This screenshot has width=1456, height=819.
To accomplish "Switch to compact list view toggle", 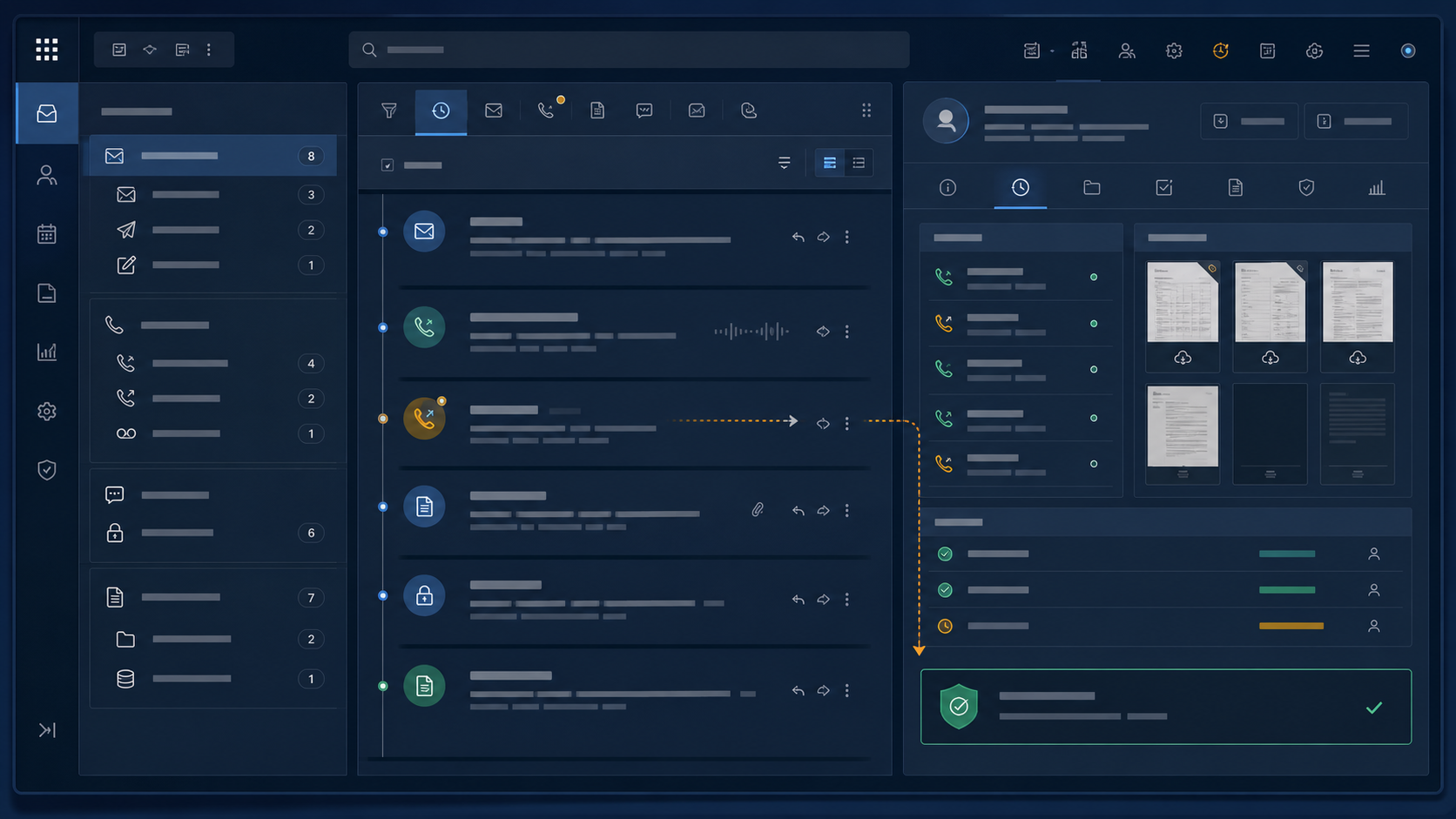I will click(859, 163).
